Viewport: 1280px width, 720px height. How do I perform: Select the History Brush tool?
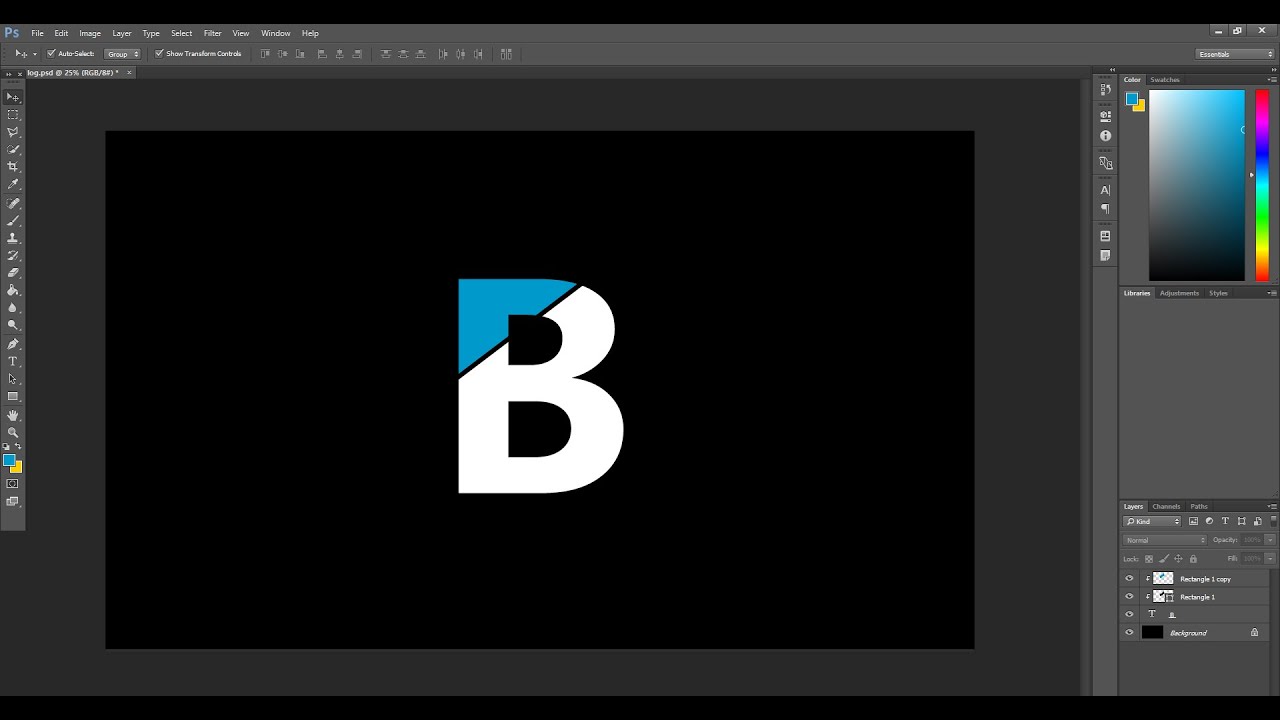click(x=13, y=255)
